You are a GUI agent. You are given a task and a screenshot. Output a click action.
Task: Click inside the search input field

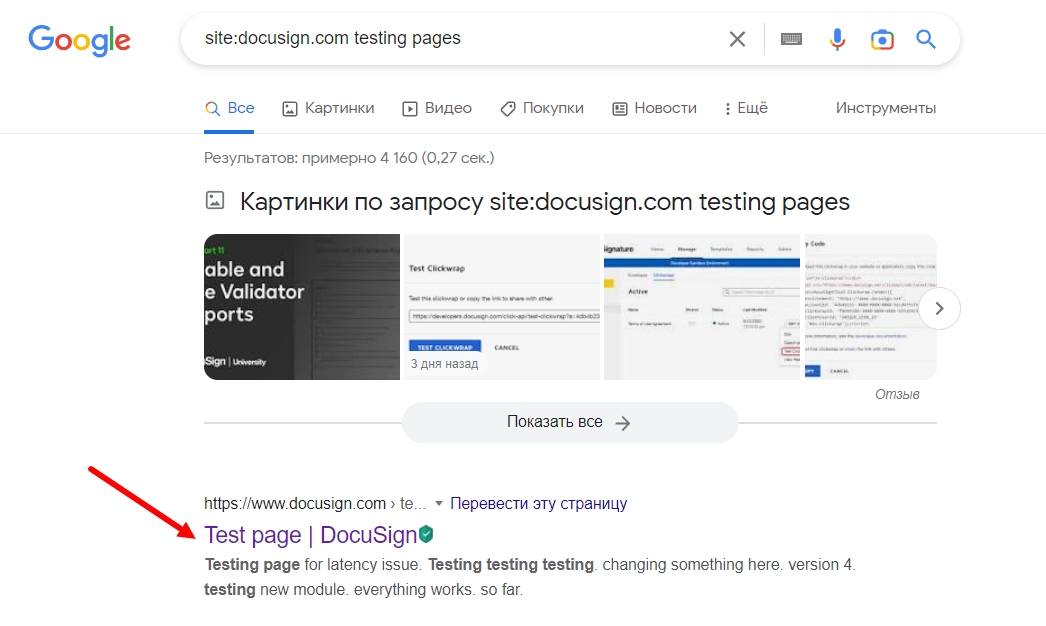point(450,38)
